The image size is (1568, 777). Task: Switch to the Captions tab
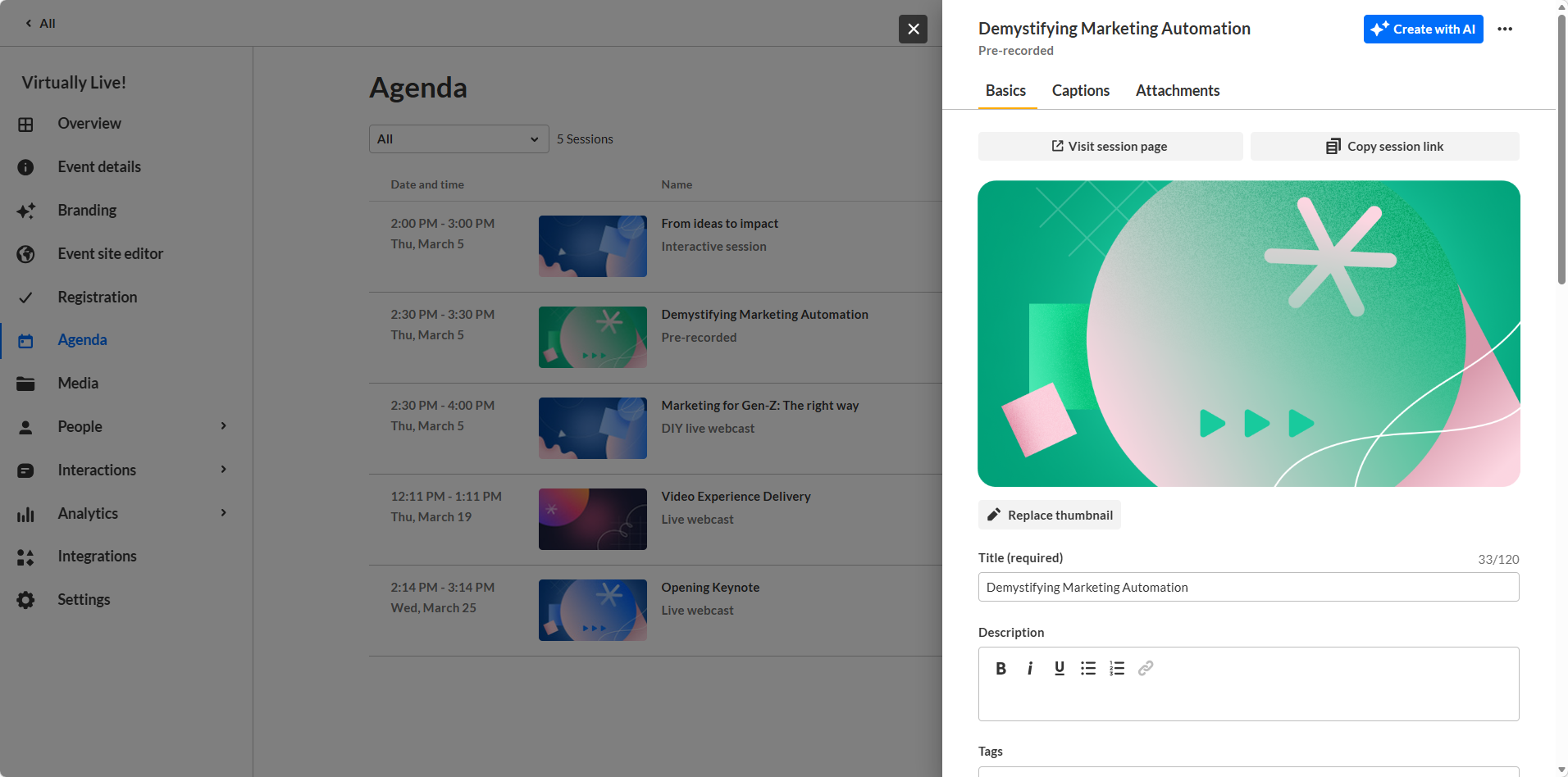pyautogui.click(x=1081, y=91)
